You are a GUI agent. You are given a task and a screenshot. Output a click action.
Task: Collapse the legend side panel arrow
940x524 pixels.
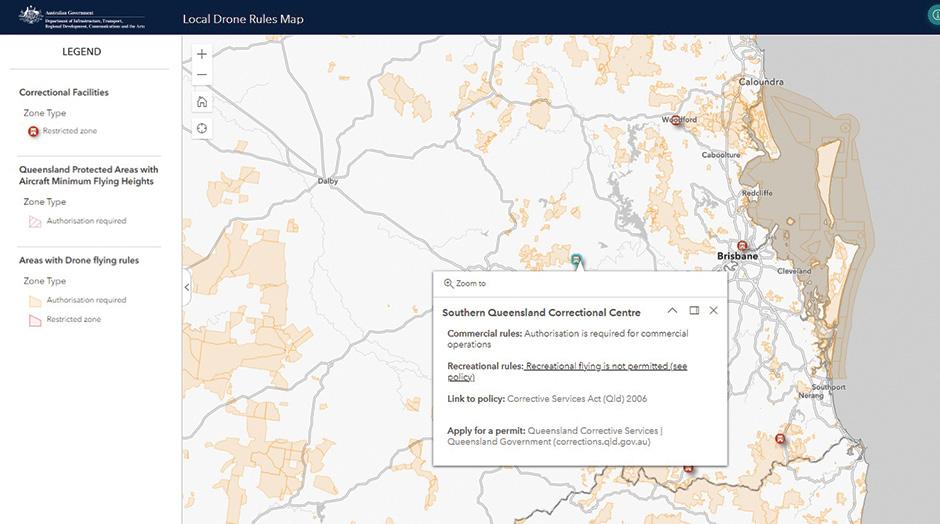click(x=186, y=288)
